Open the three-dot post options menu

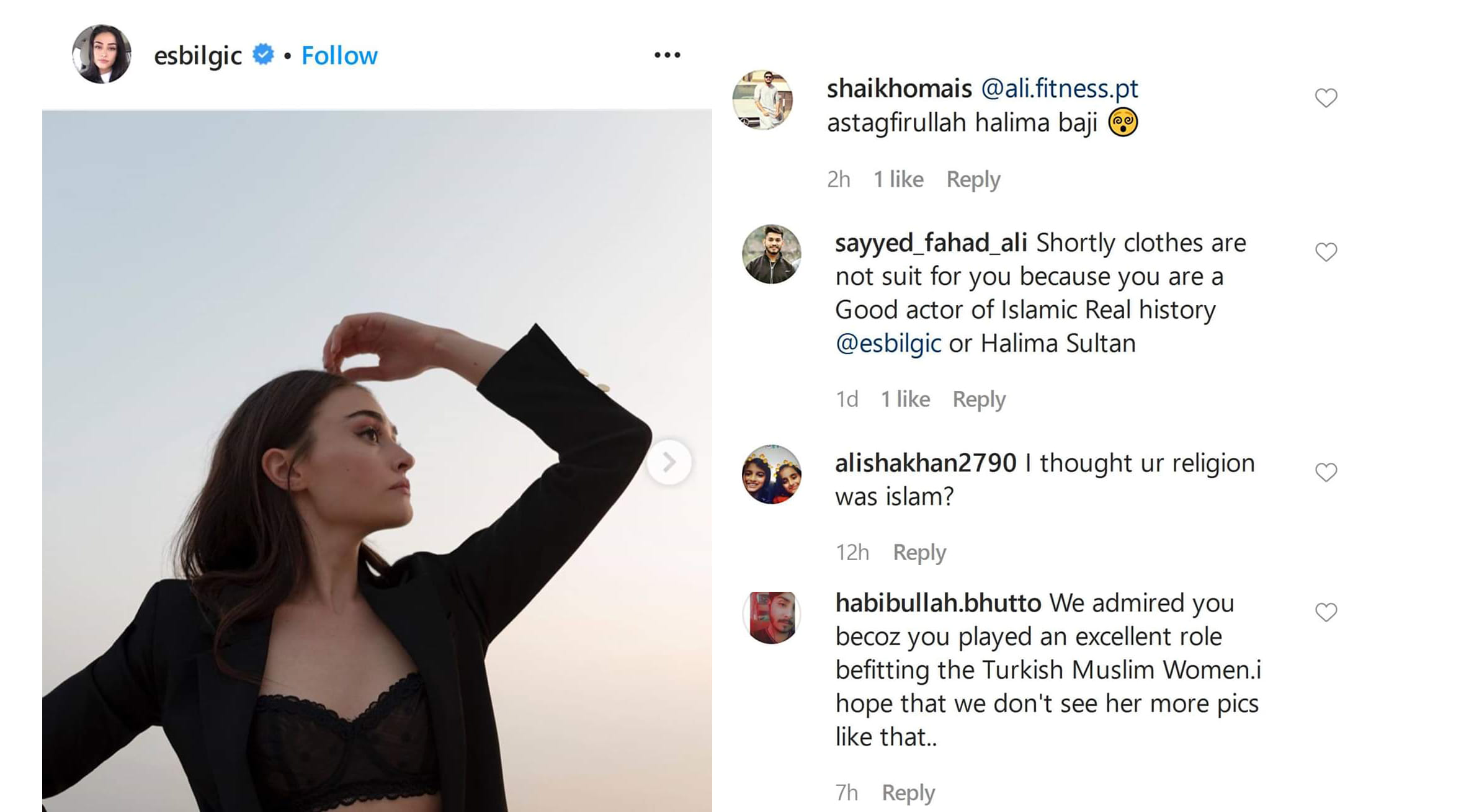[x=667, y=55]
